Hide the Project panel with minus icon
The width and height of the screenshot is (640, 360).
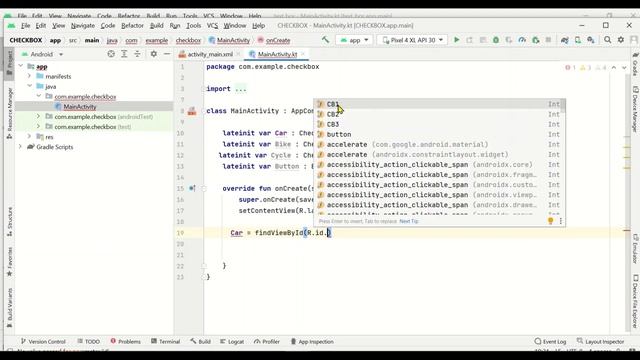[x=167, y=54]
